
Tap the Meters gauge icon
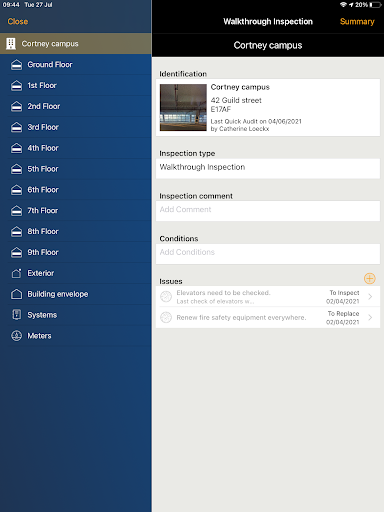[16, 336]
